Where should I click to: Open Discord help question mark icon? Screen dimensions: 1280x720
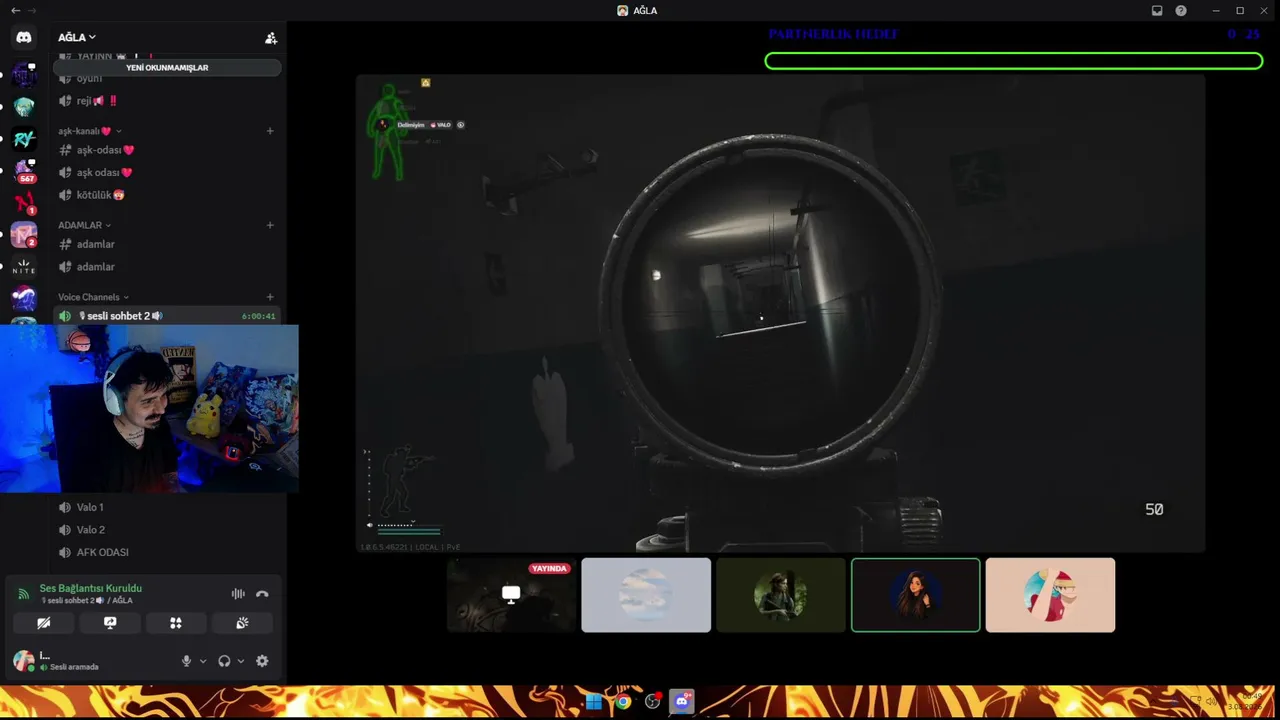(x=1181, y=11)
